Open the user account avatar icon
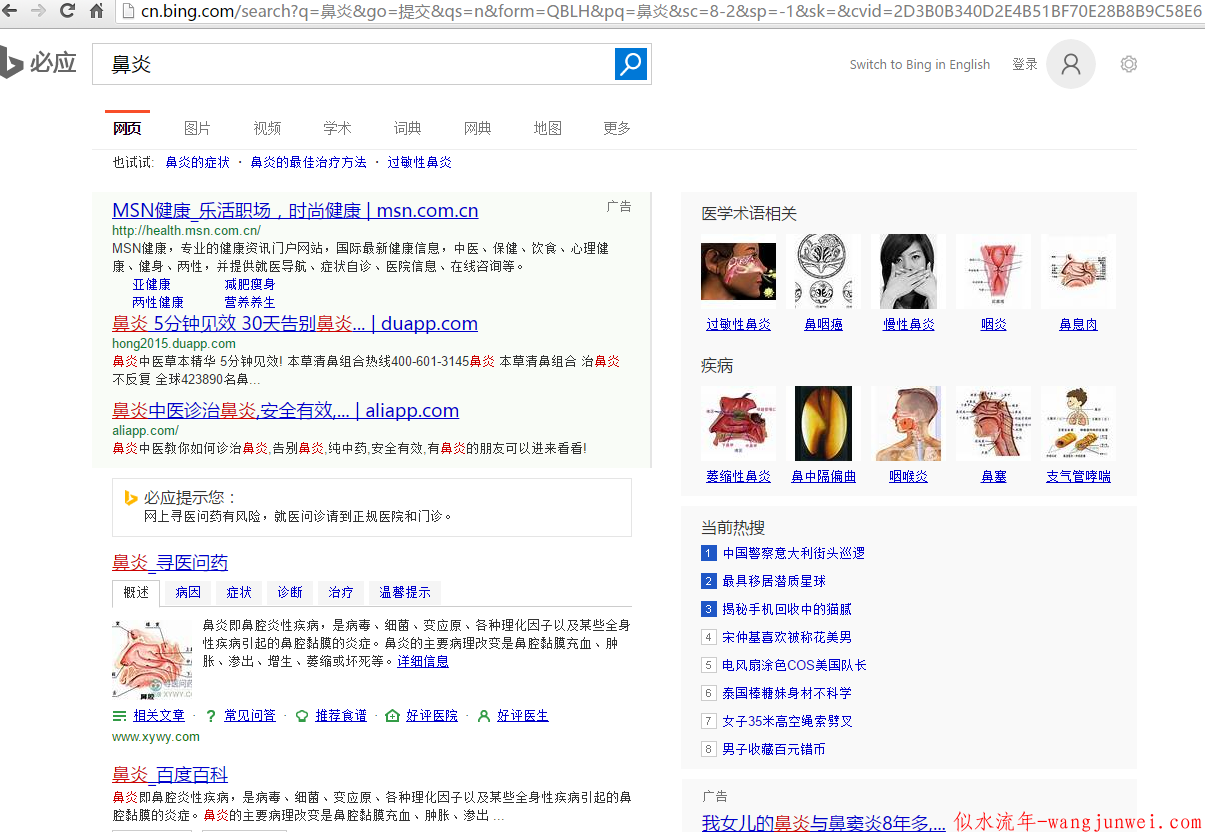Screen dimensions: 1205x832 [x=1071, y=64]
